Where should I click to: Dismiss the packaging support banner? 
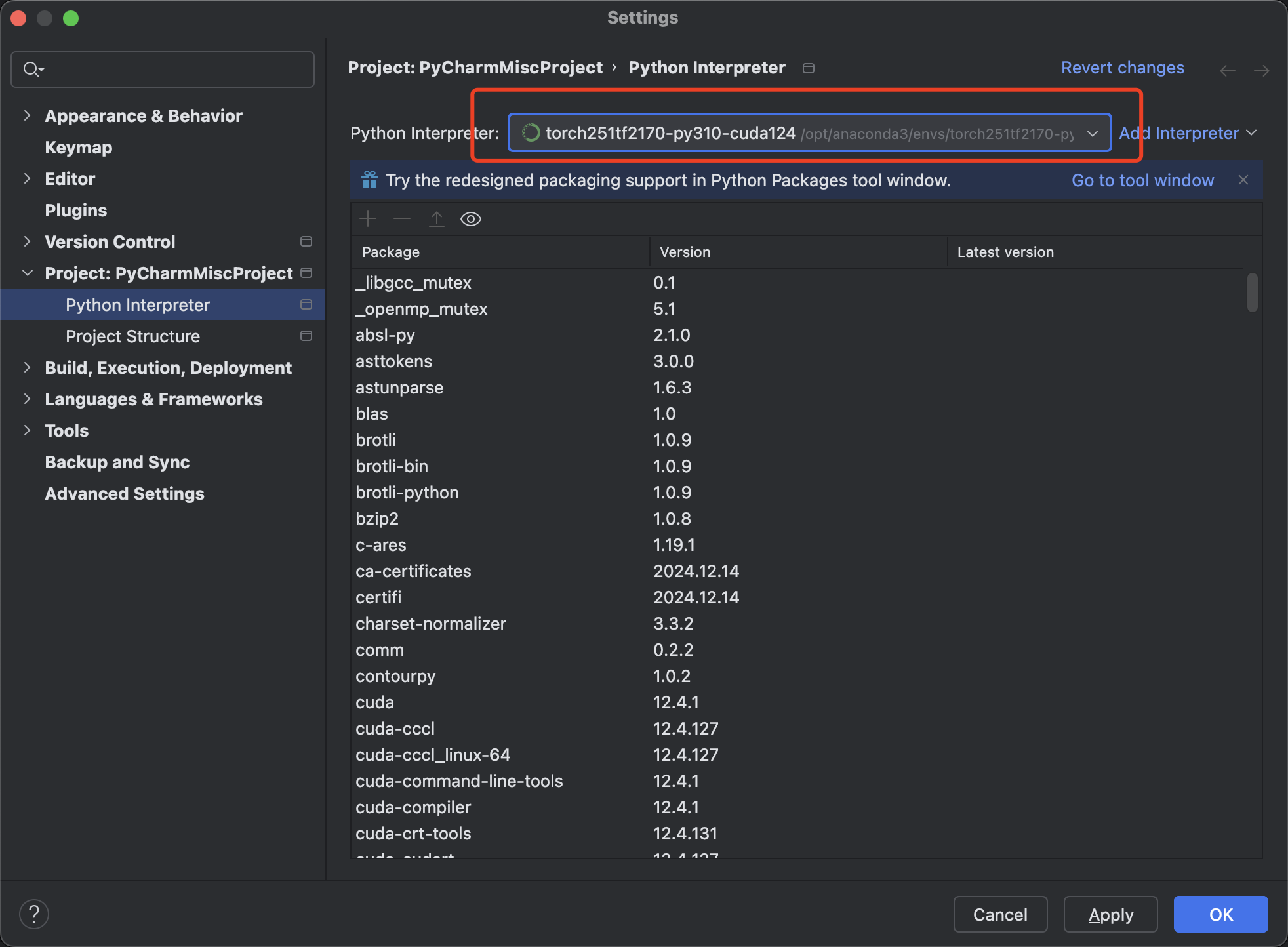point(1243,180)
